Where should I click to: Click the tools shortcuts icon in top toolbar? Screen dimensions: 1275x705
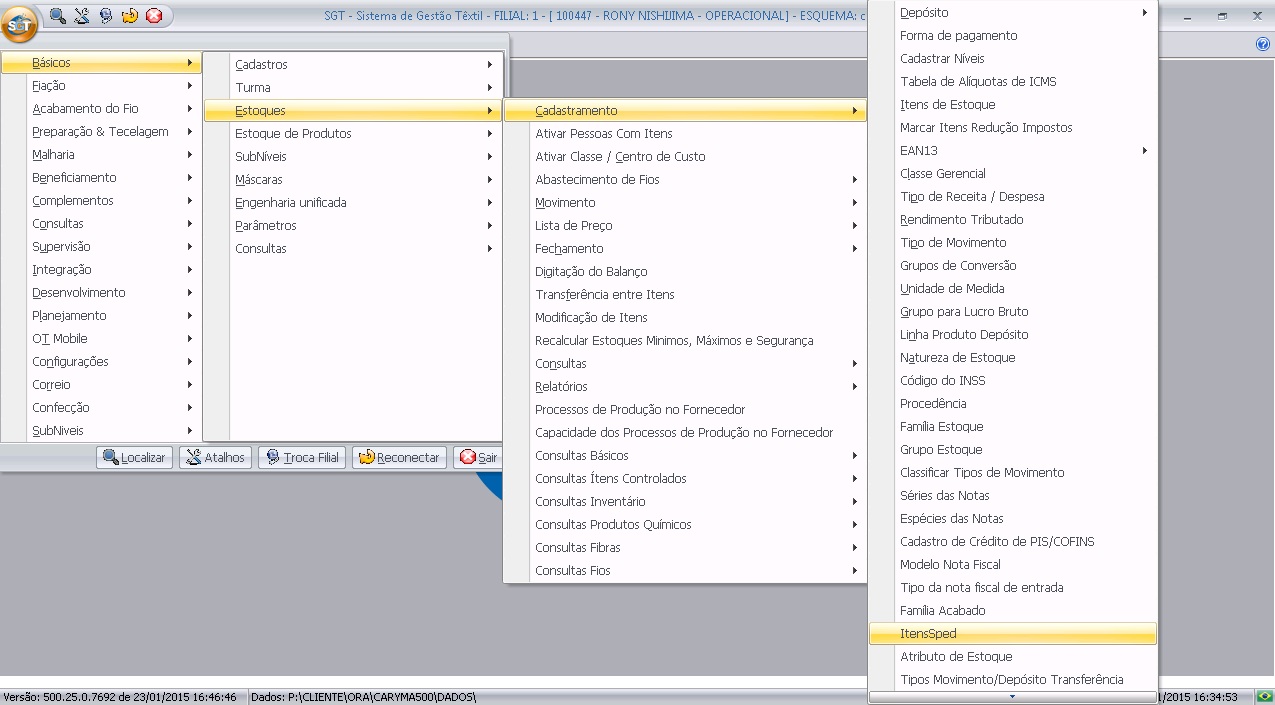82,16
